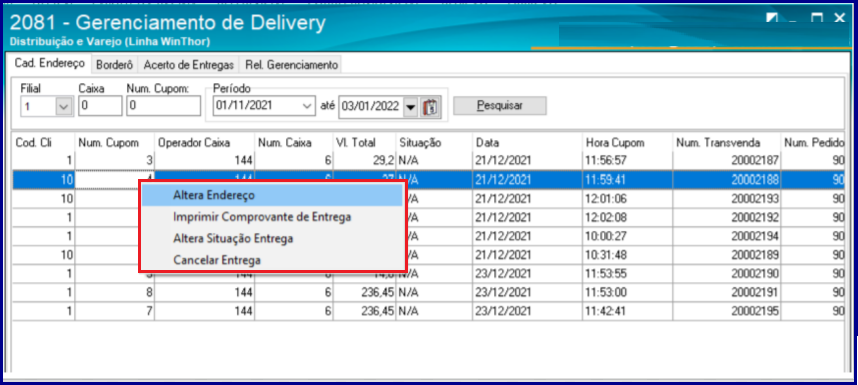858x385 pixels.
Task: Sort by the Cod. Cli column header
Action: [43, 143]
